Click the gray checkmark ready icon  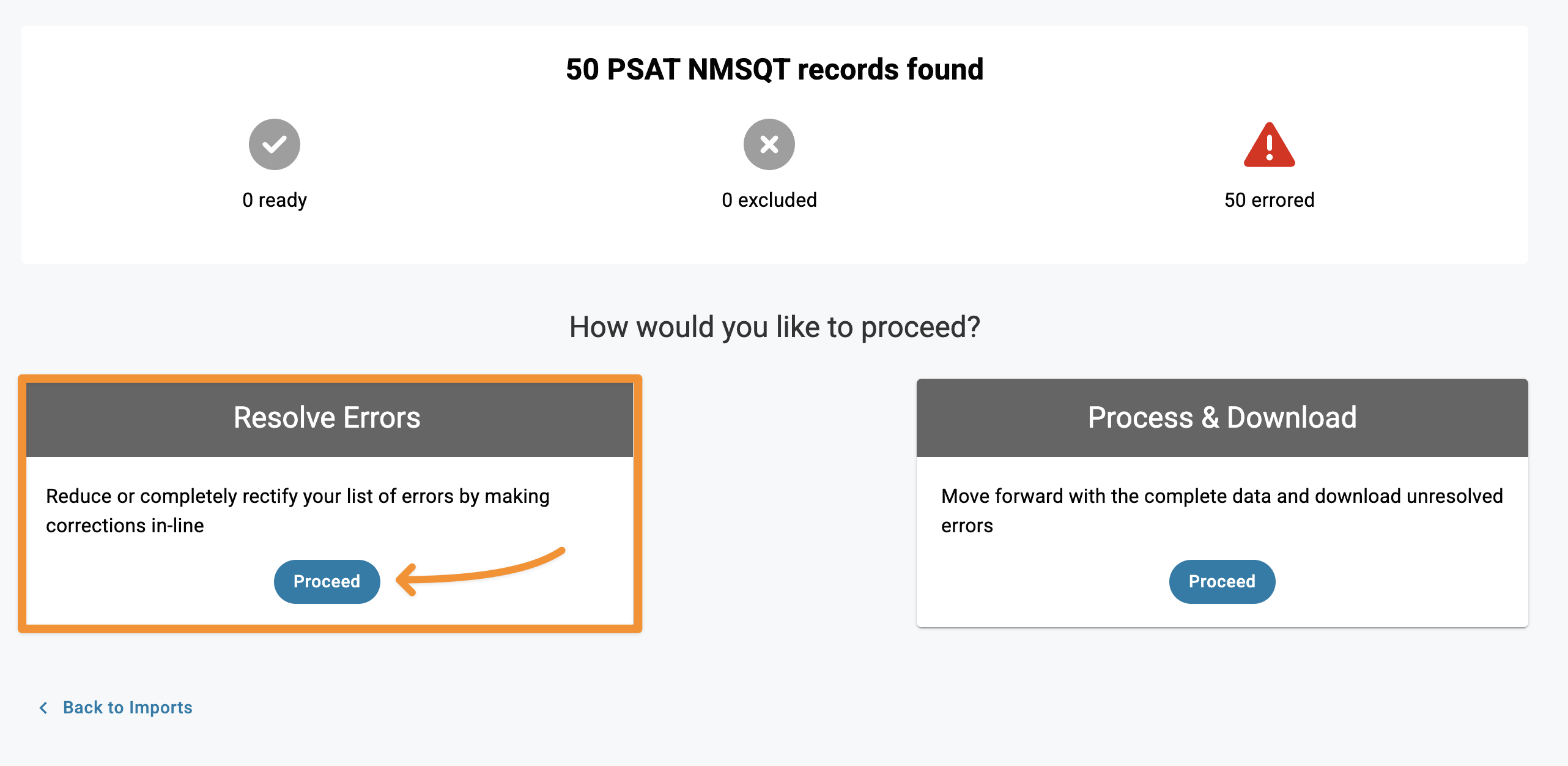click(274, 144)
